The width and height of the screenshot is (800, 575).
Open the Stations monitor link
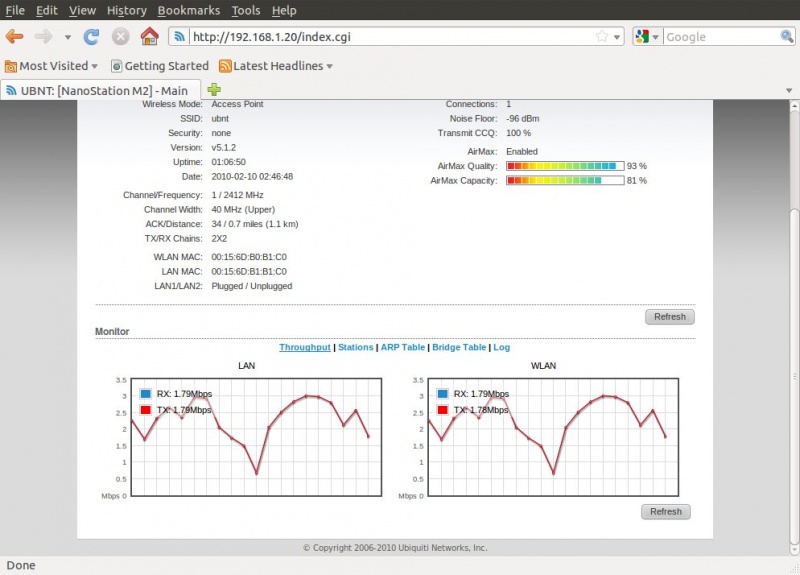[x=355, y=347]
